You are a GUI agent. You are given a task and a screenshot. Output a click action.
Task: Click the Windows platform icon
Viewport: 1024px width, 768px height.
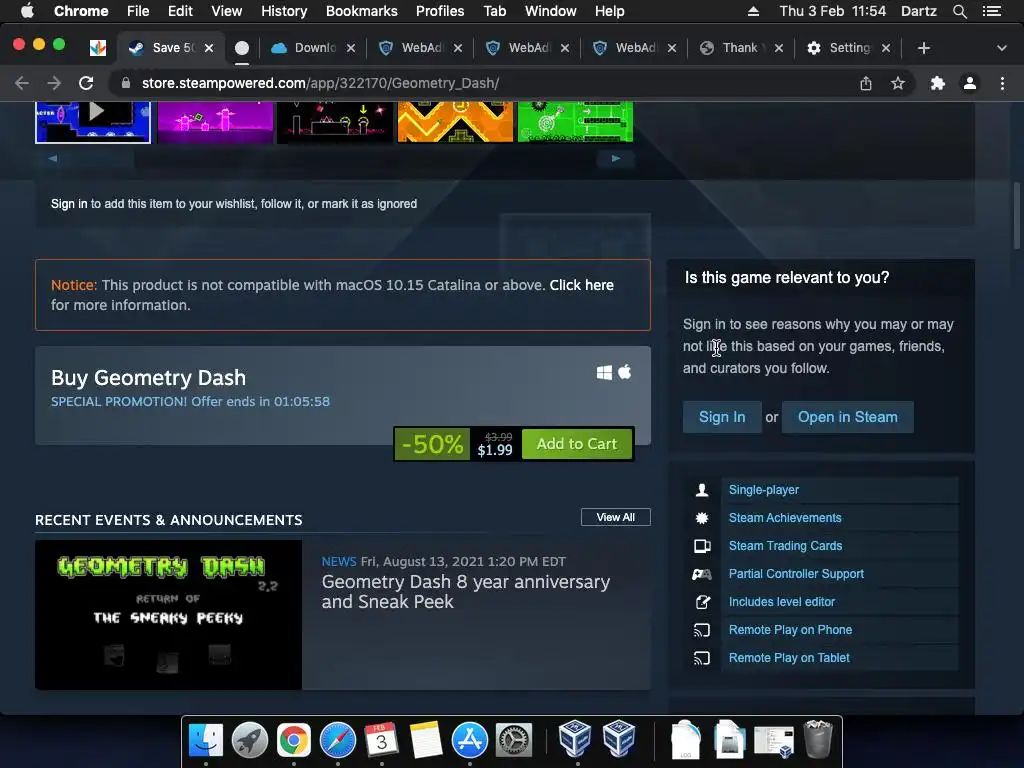click(604, 372)
